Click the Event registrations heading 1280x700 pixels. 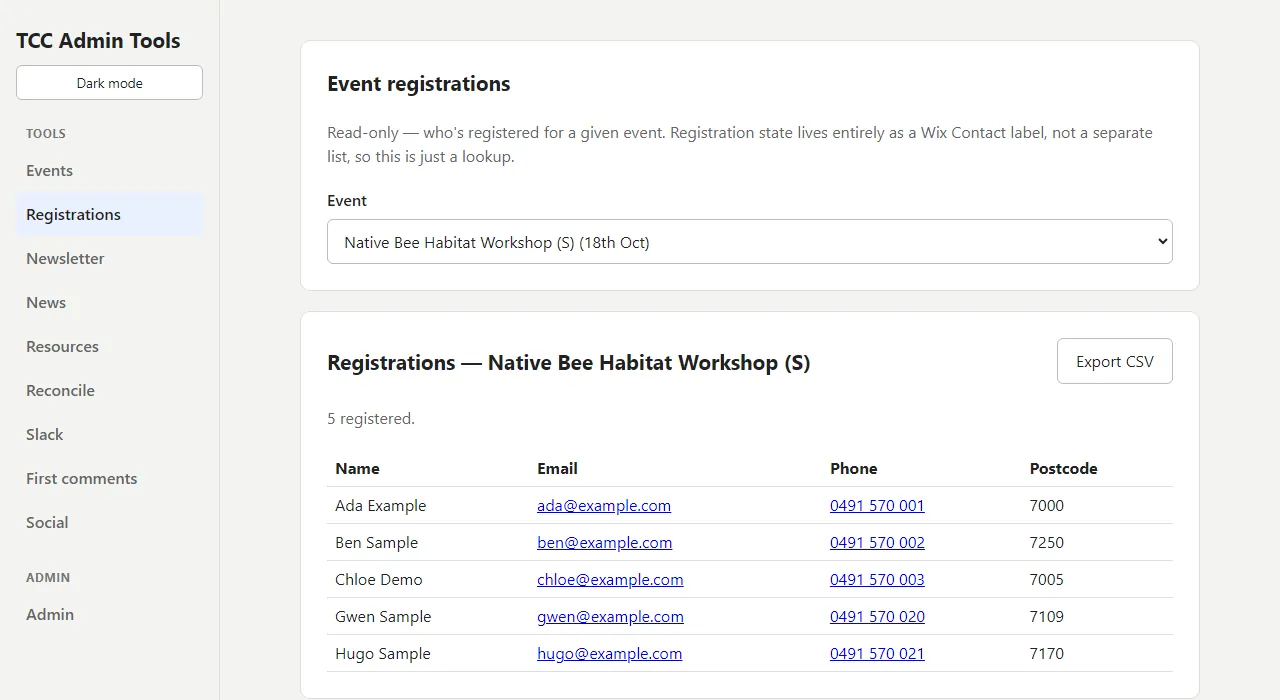click(x=419, y=84)
